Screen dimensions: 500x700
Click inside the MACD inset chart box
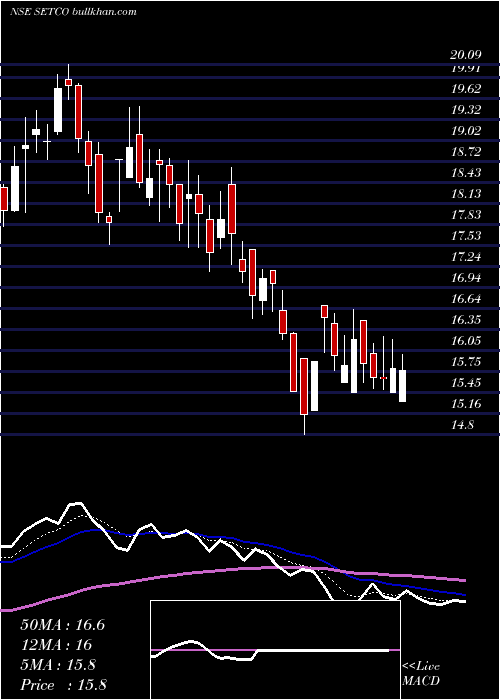click(x=275, y=650)
